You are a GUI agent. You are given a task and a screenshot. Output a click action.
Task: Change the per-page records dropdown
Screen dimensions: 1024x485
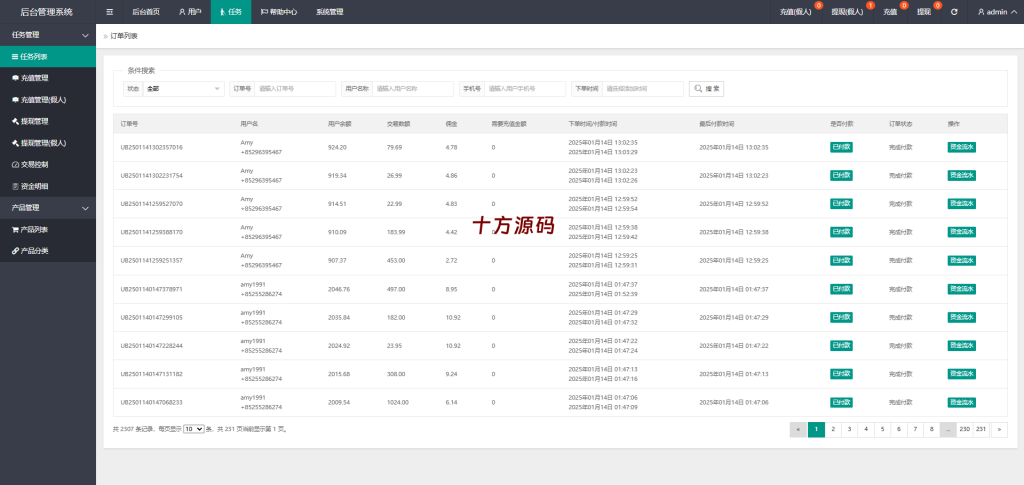(x=193, y=429)
